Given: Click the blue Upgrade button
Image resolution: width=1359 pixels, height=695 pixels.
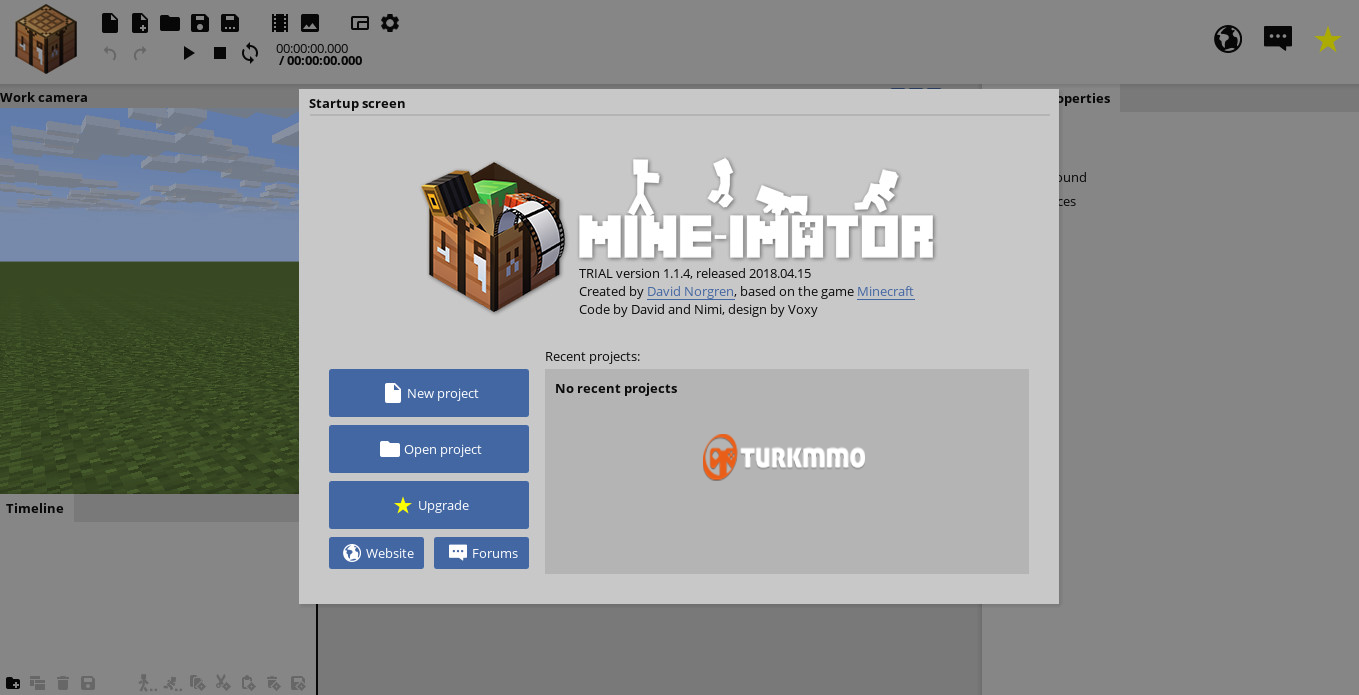Looking at the screenshot, I should pos(429,505).
